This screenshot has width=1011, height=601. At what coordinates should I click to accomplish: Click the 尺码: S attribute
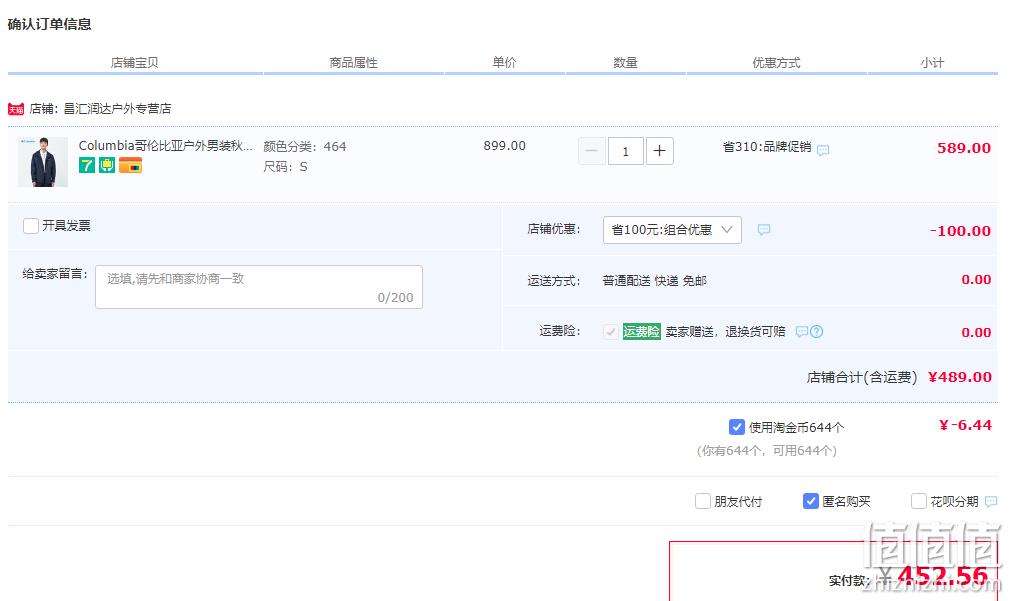(285, 167)
